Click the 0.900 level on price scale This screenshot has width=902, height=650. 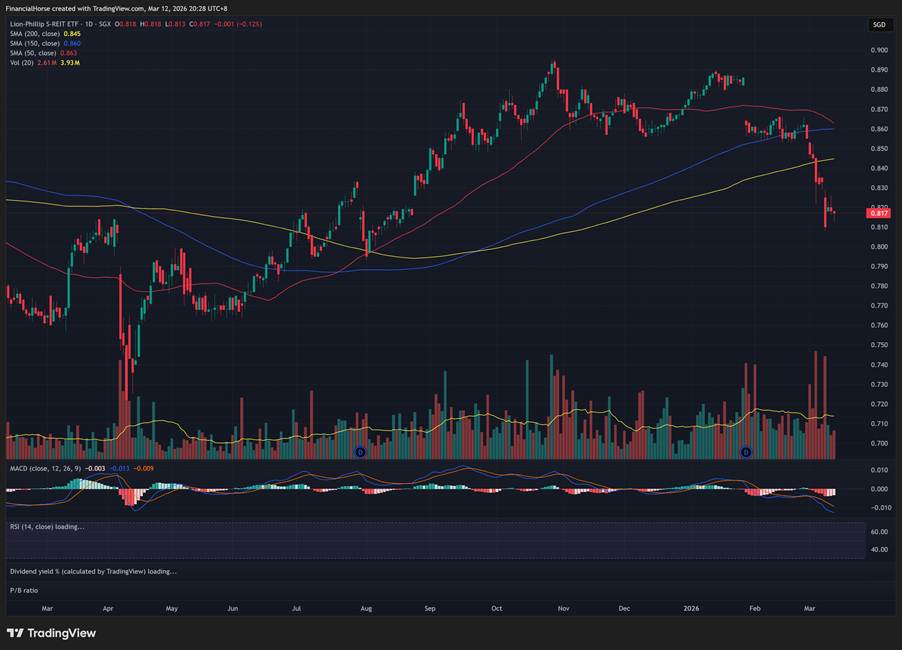[879, 50]
